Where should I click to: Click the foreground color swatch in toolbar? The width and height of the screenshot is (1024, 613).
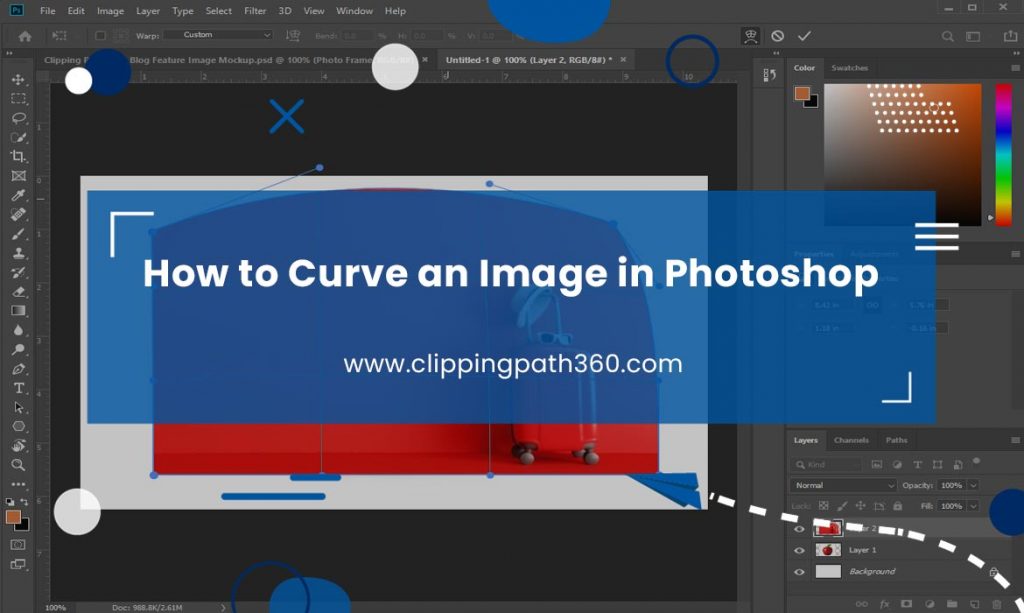pyautogui.click(x=12, y=517)
